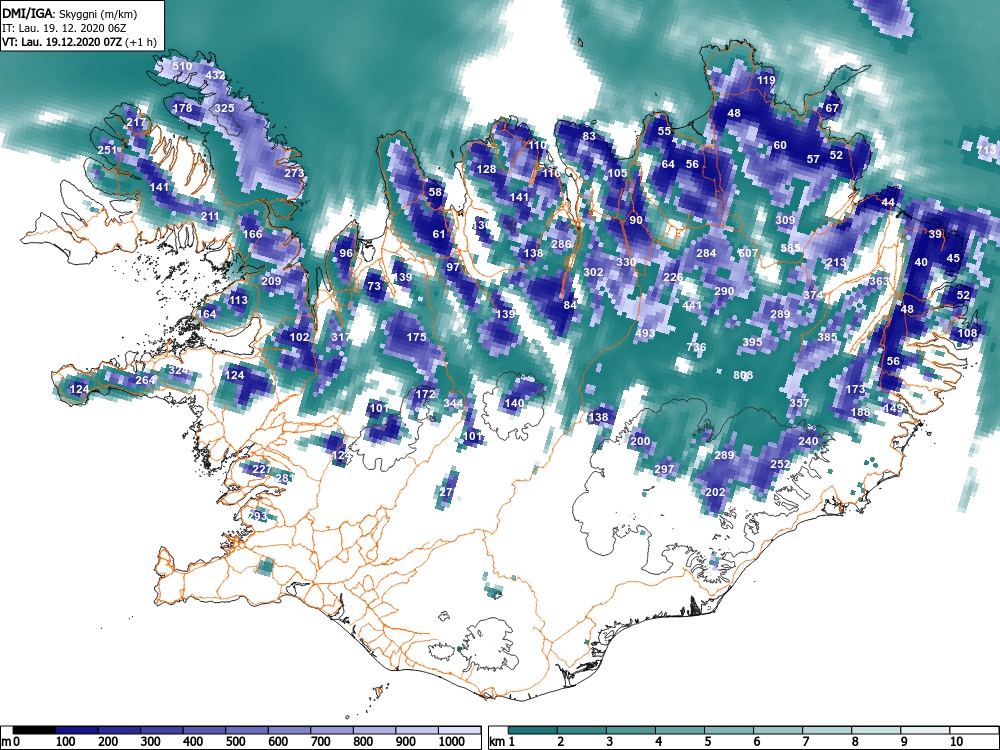Click the pale 9–10 km legend swatch

925,730
